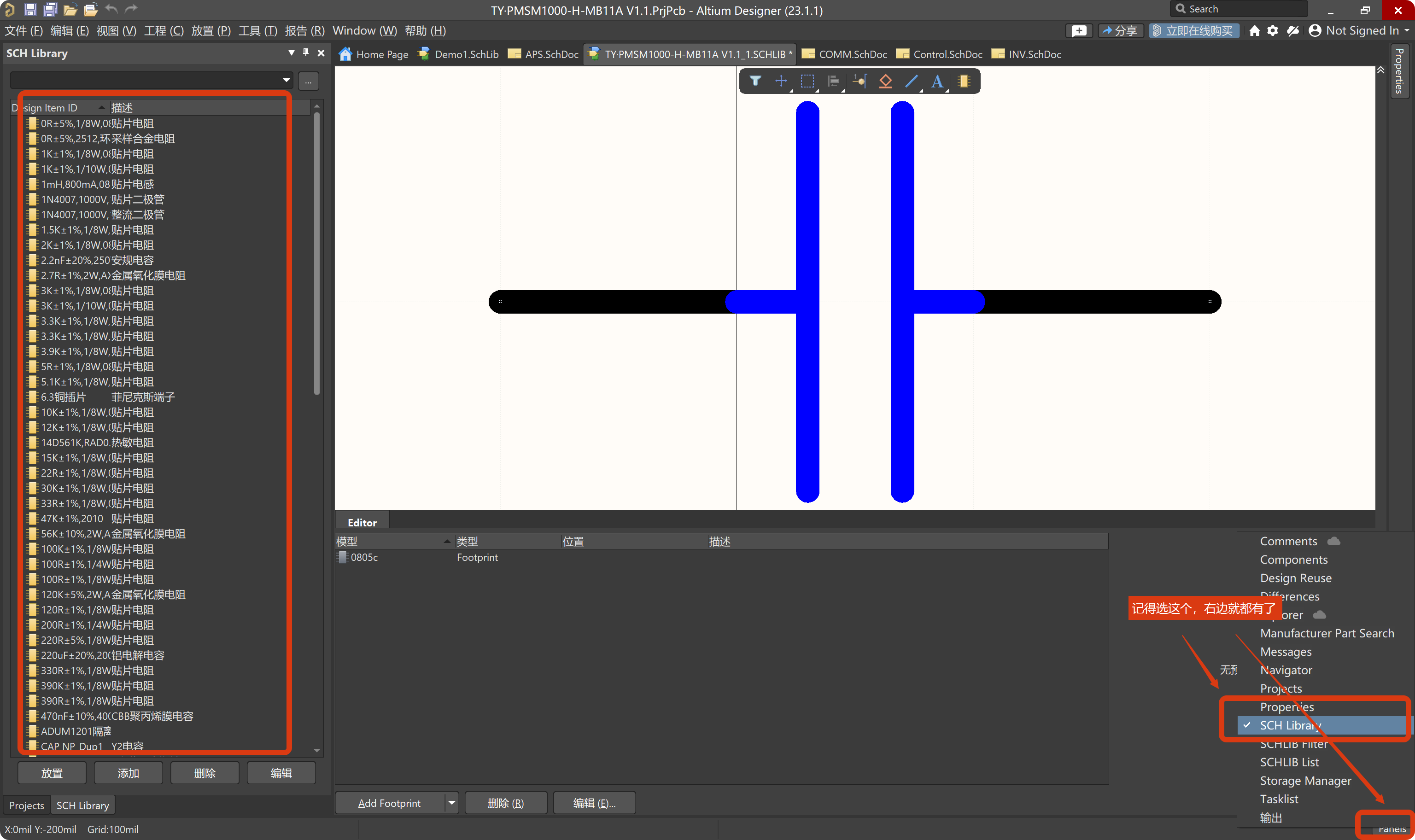Screen dimensions: 1415x840
Task: Select the Place Line tool
Action: (911, 81)
